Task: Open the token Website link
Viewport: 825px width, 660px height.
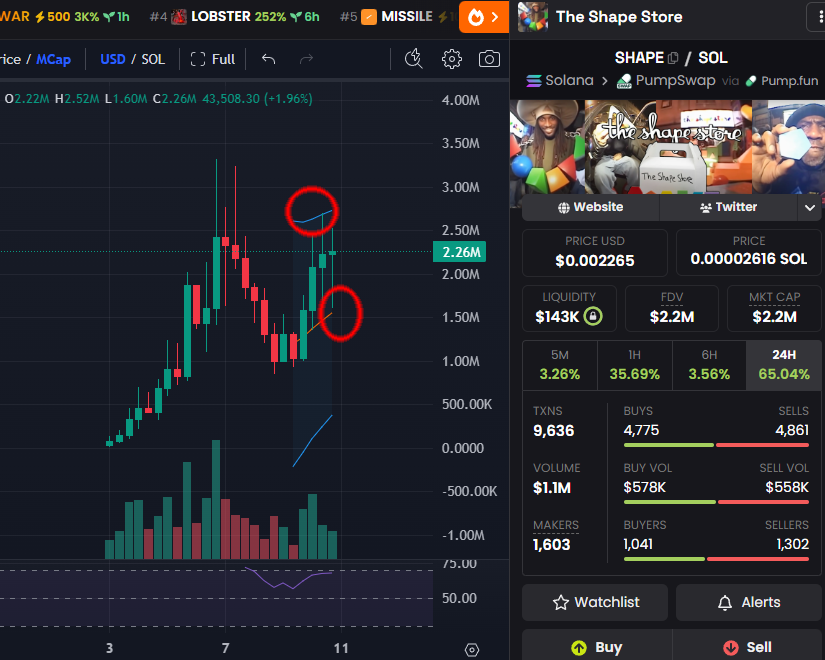Action: click(x=590, y=207)
